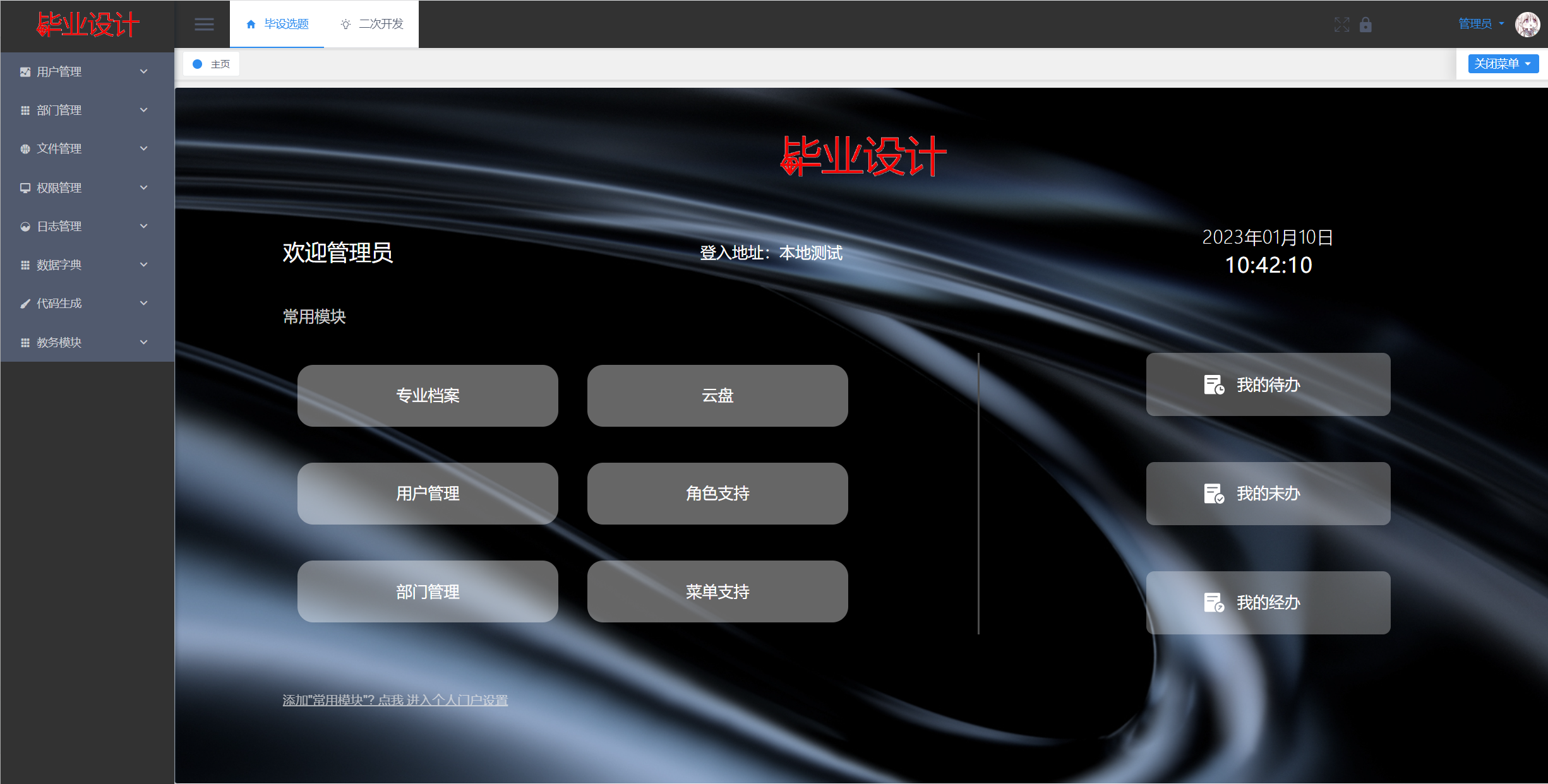Click the admin avatar picture

pos(1527,25)
